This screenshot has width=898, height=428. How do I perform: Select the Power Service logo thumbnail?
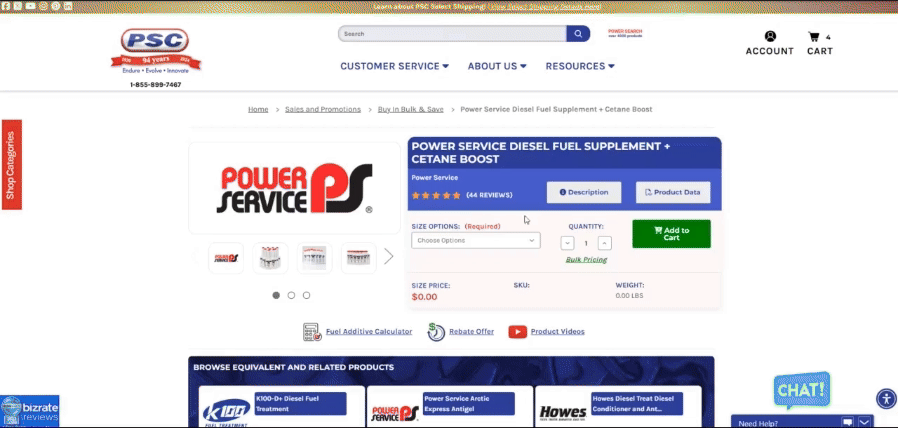[x=226, y=258]
